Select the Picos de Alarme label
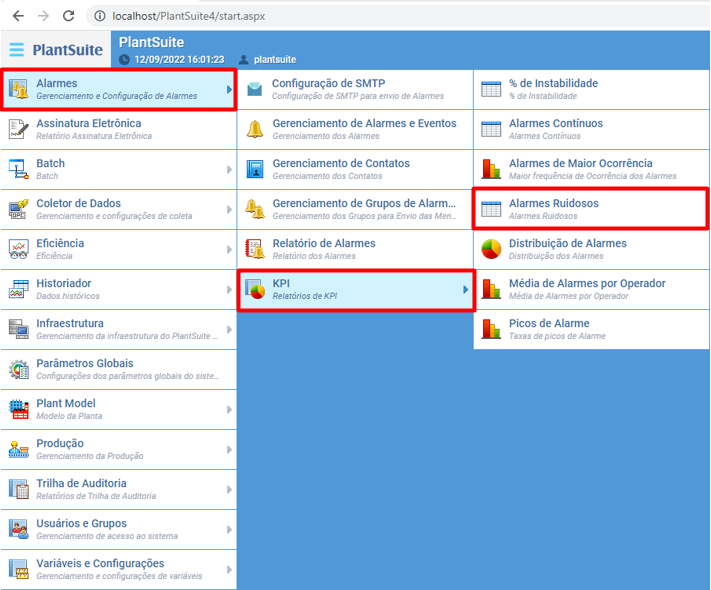Screen dimensions: 711x590 549,323
